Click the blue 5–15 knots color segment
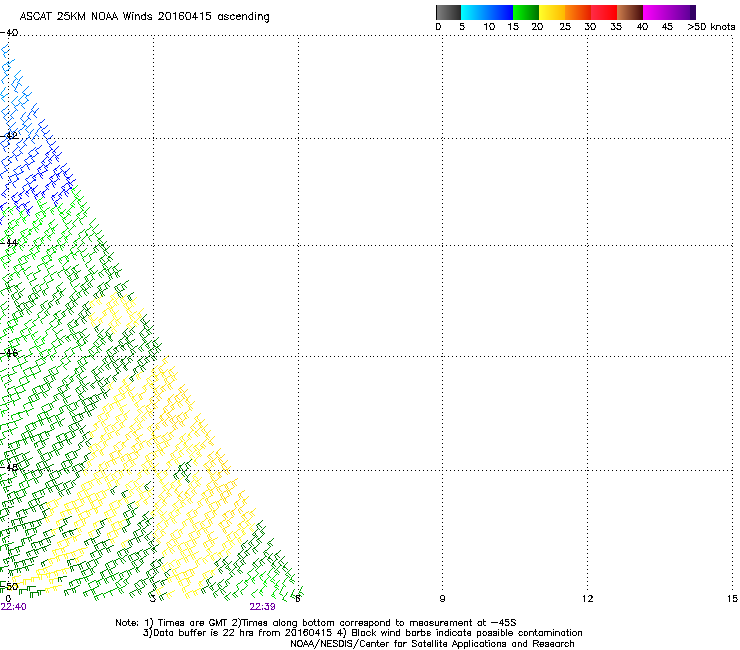The height and width of the screenshot is (650, 740). 487,12
